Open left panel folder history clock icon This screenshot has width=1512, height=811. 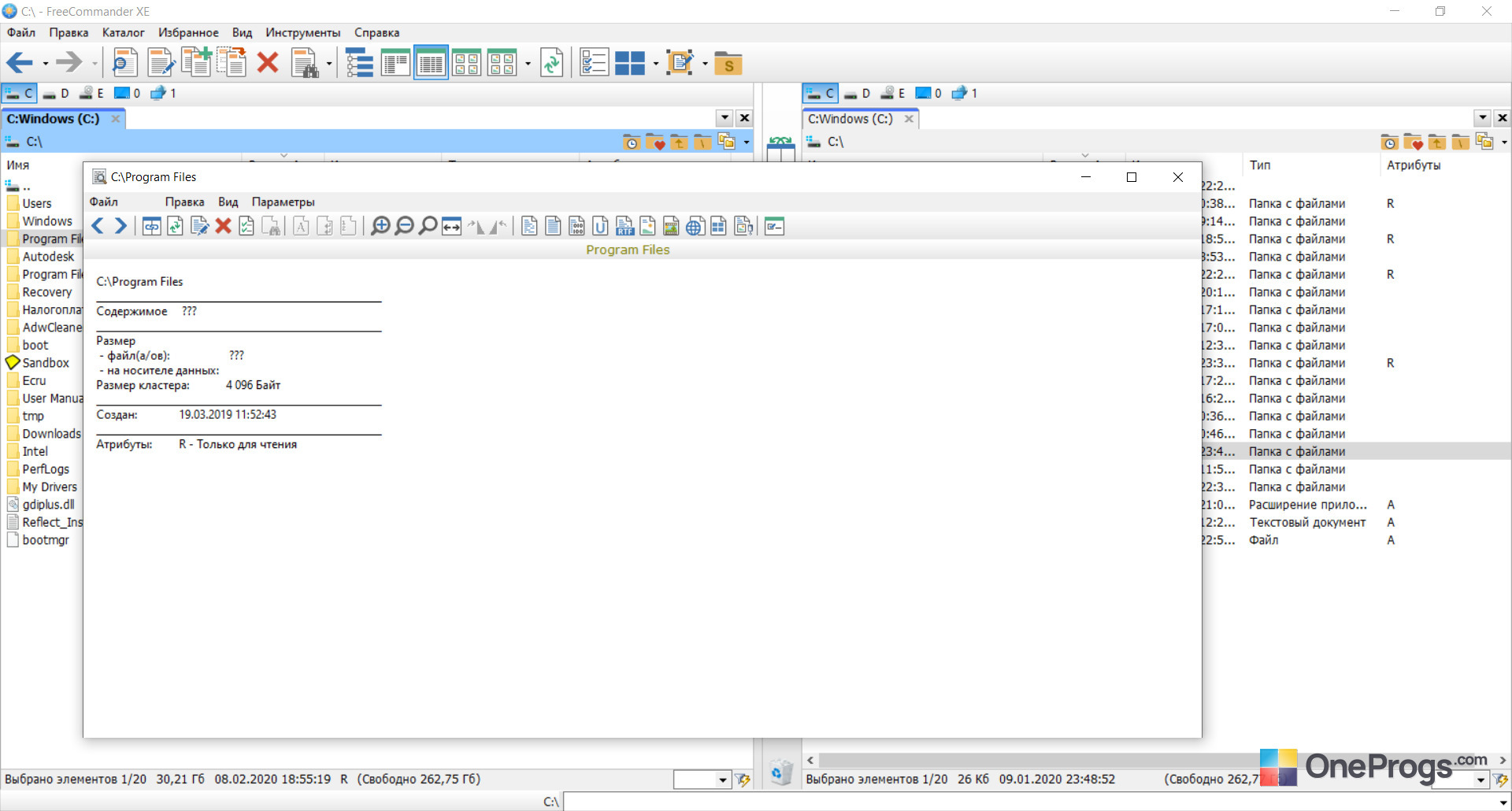pos(632,143)
